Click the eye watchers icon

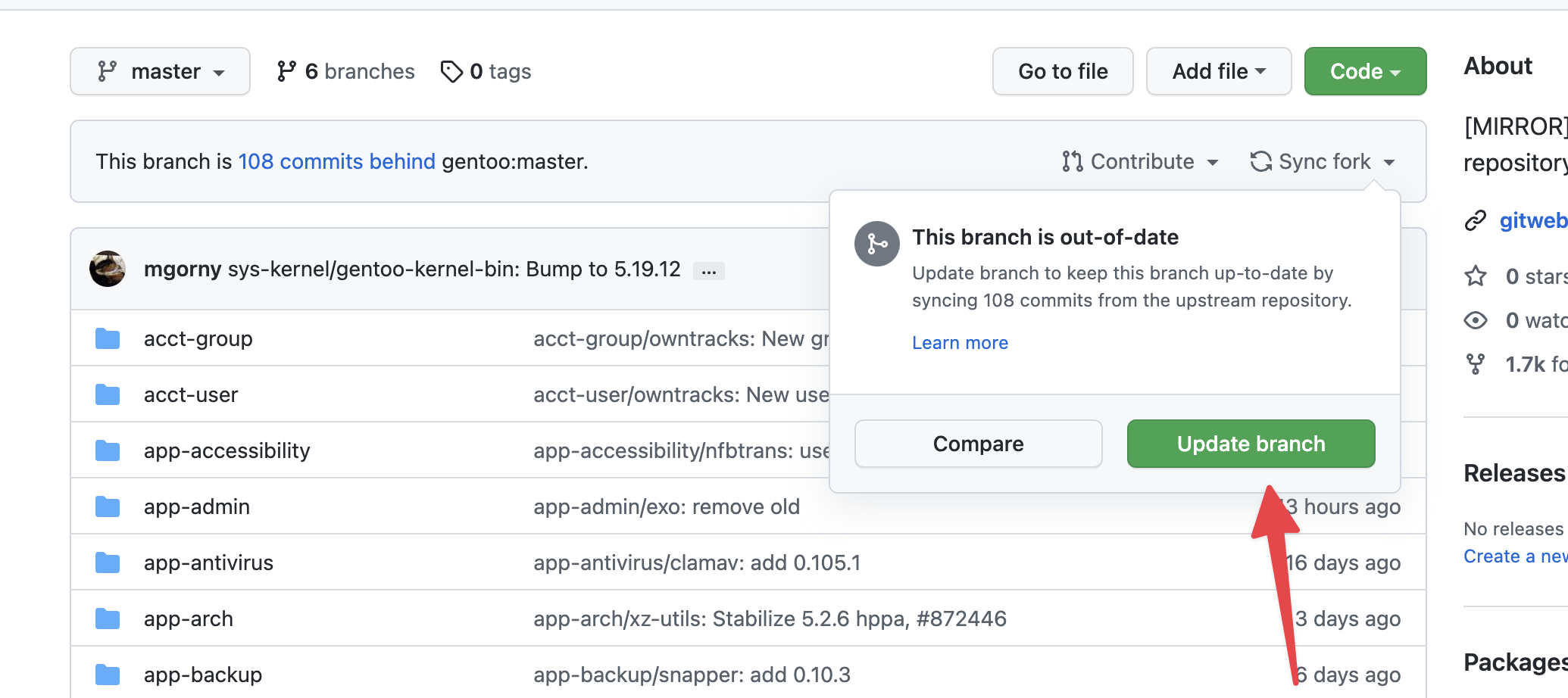coord(1476,320)
